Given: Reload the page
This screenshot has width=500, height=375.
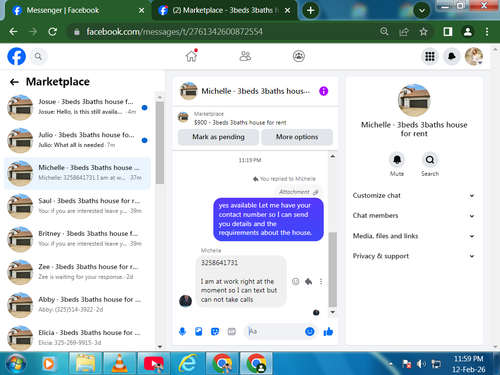Looking at the screenshot, I should click(x=53, y=32).
